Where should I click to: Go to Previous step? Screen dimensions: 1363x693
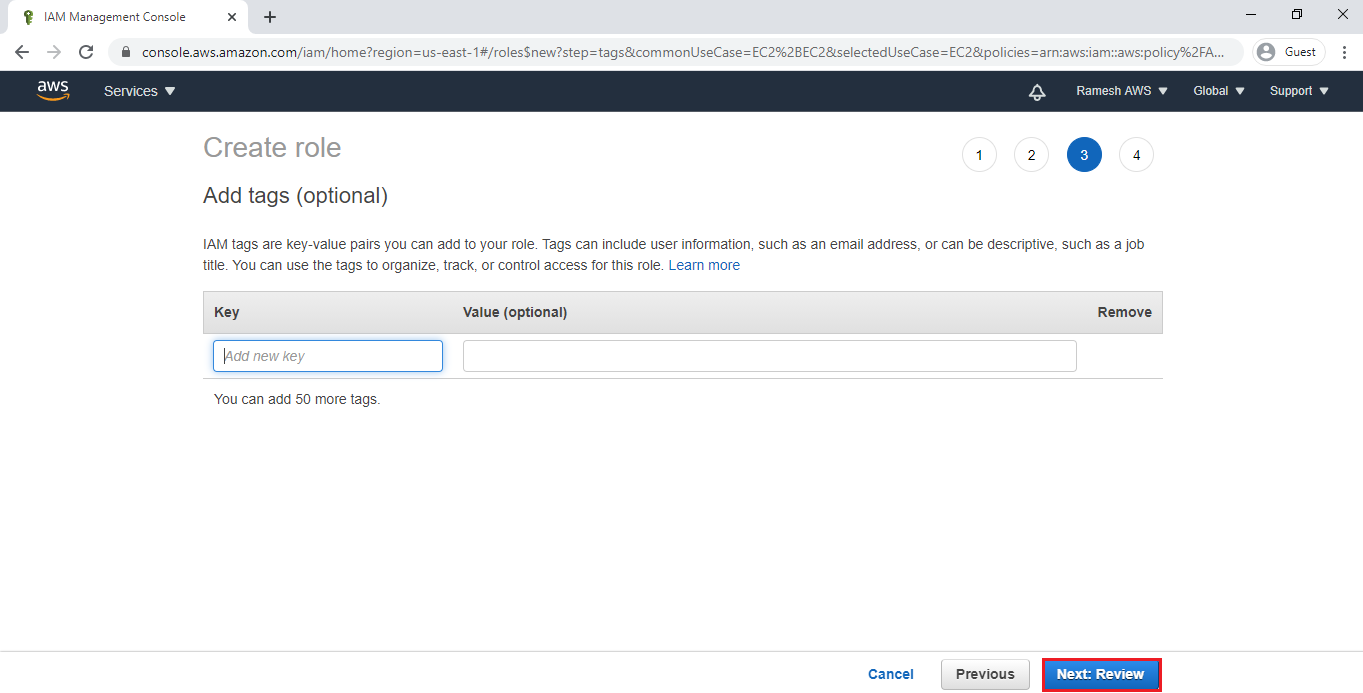985,674
